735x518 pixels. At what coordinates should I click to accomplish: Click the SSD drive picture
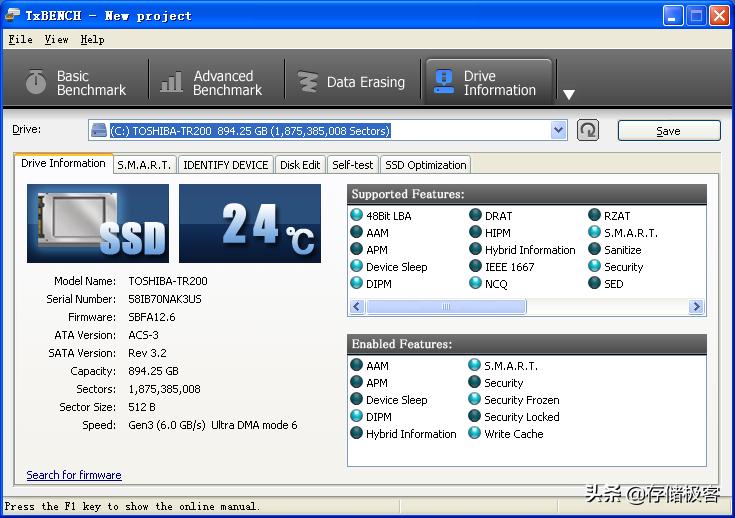point(97,223)
